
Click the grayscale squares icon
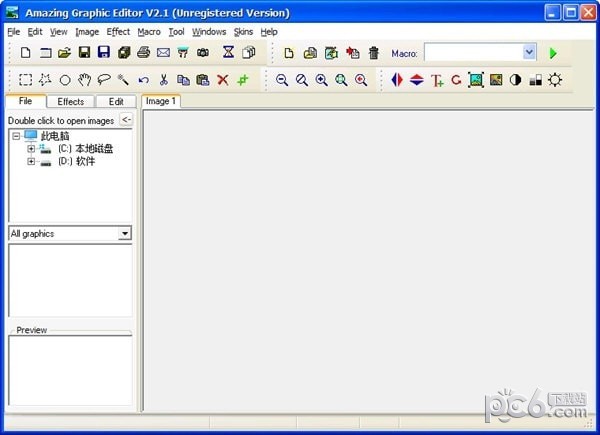point(535,80)
